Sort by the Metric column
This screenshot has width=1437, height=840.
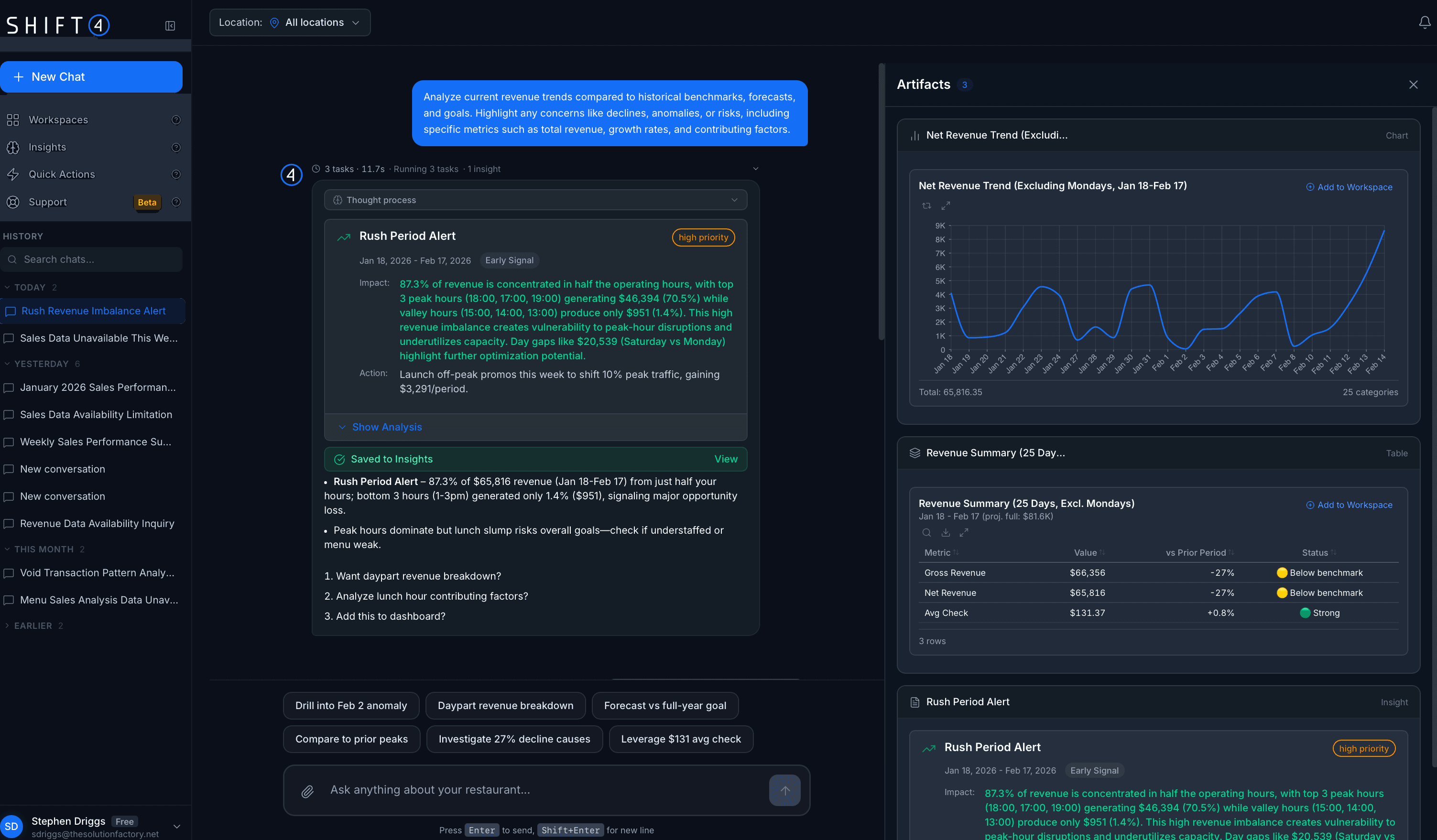coord(941,552)
